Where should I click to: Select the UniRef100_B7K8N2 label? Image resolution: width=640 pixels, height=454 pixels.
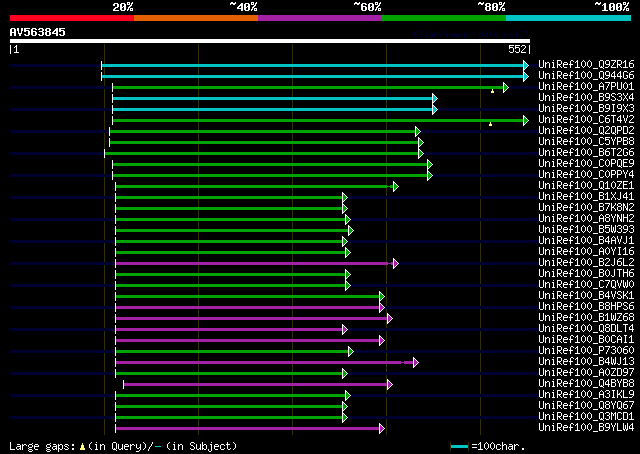586,208
